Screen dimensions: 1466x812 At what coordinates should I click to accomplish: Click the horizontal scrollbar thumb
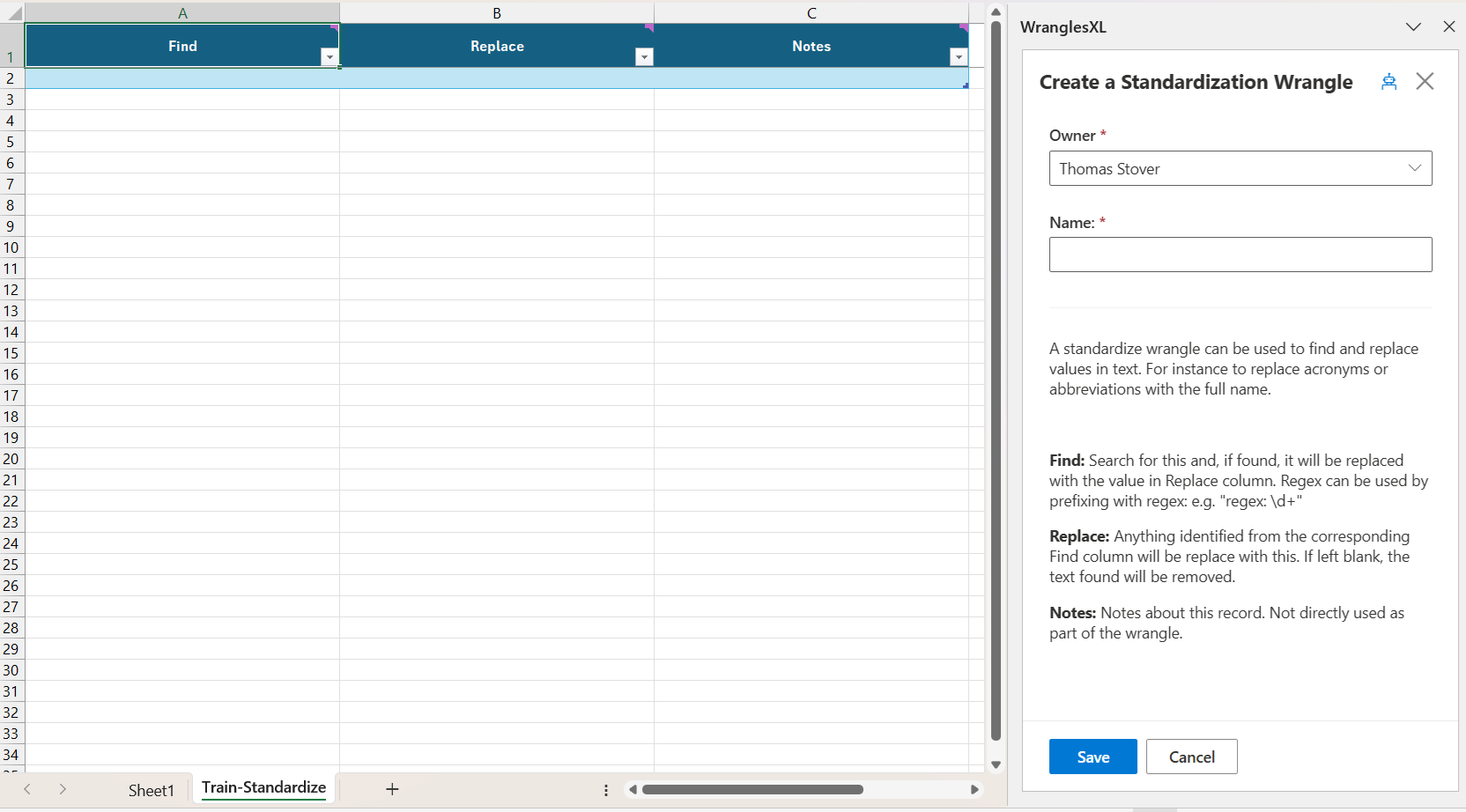(x=752, y=789)
